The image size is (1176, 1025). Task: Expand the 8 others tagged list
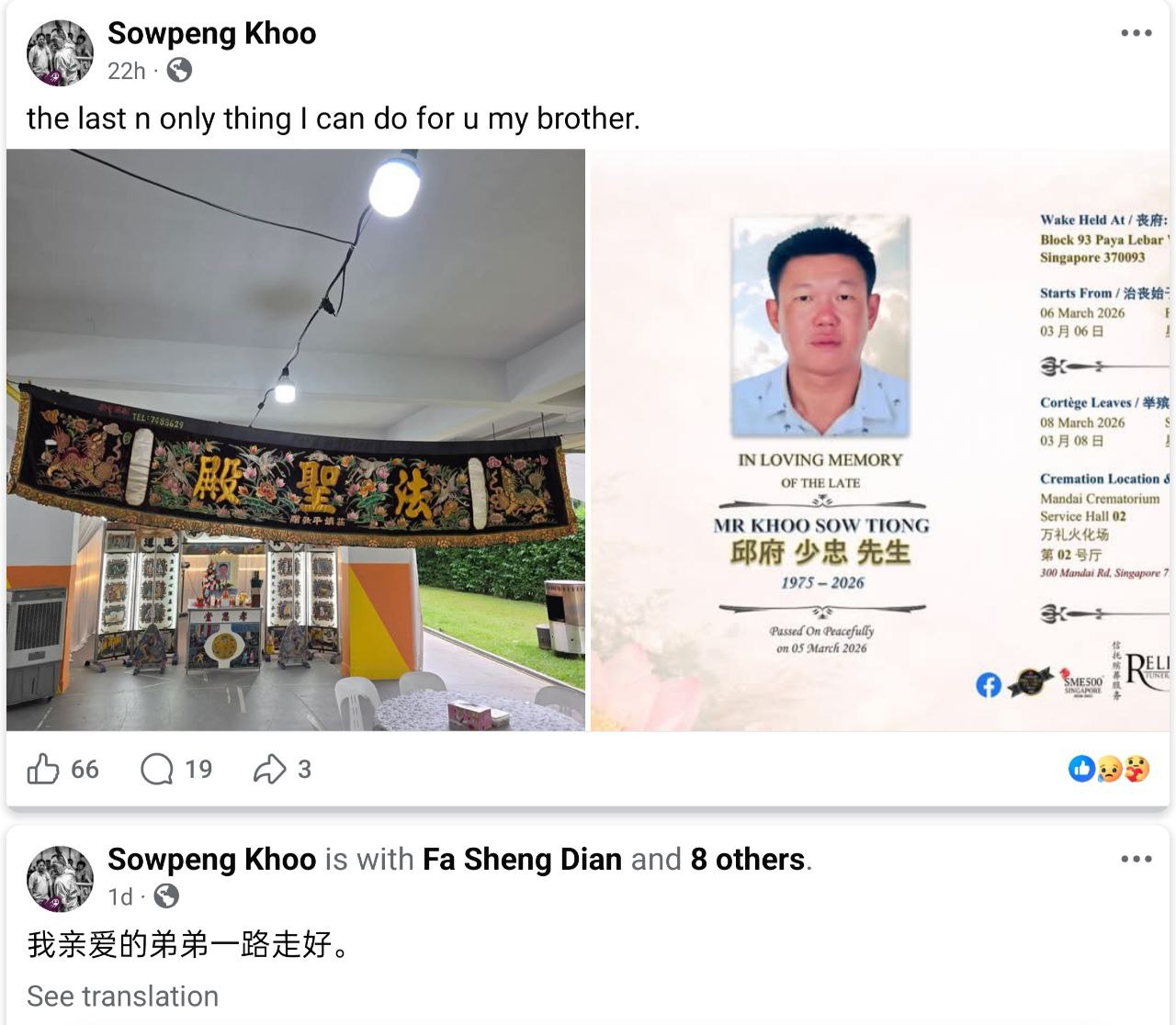[748, 860]
